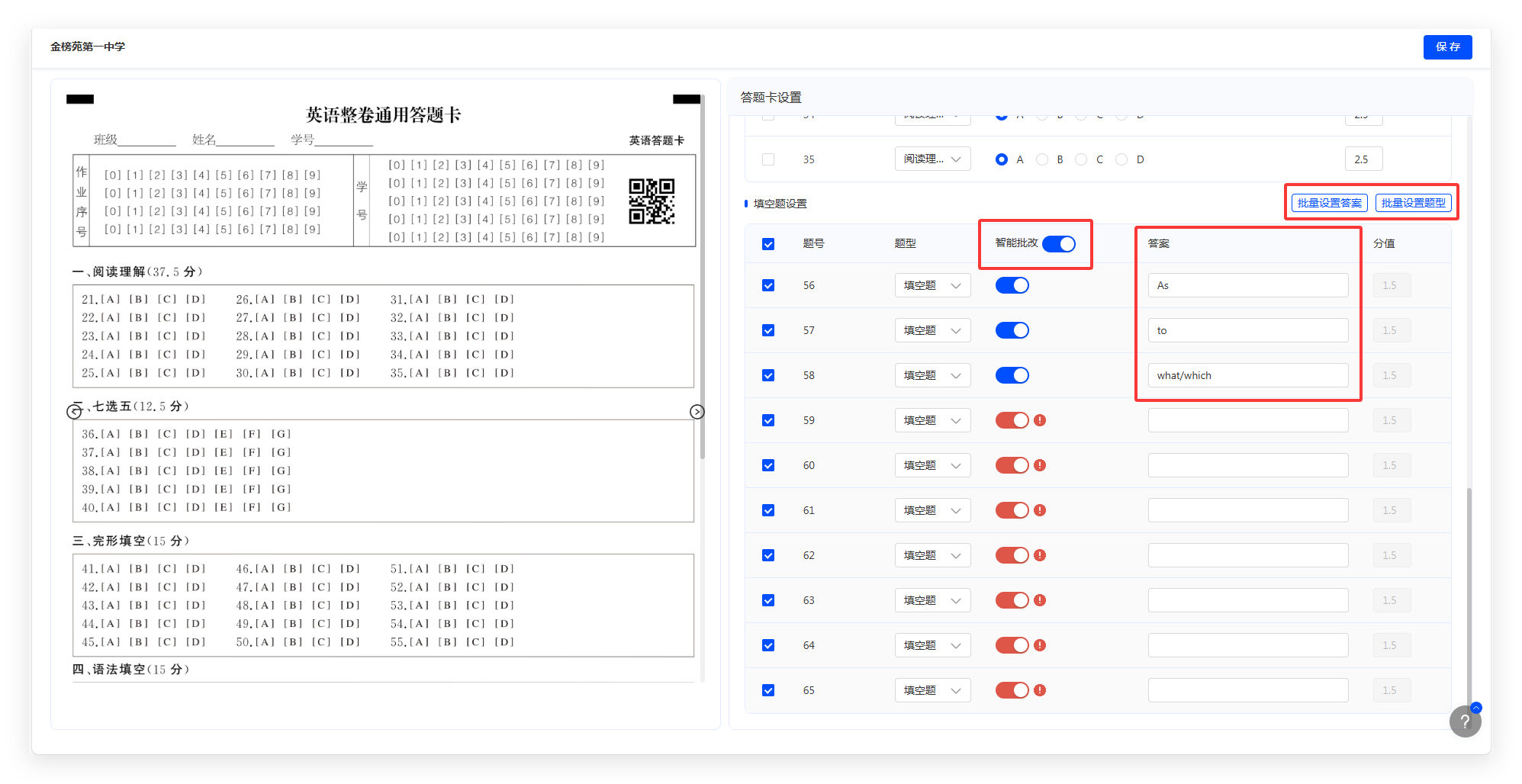This screenshot has height=784, width=1522.
Task: Click the answer field containing 'to'
Action: [x=1248, y=330]
